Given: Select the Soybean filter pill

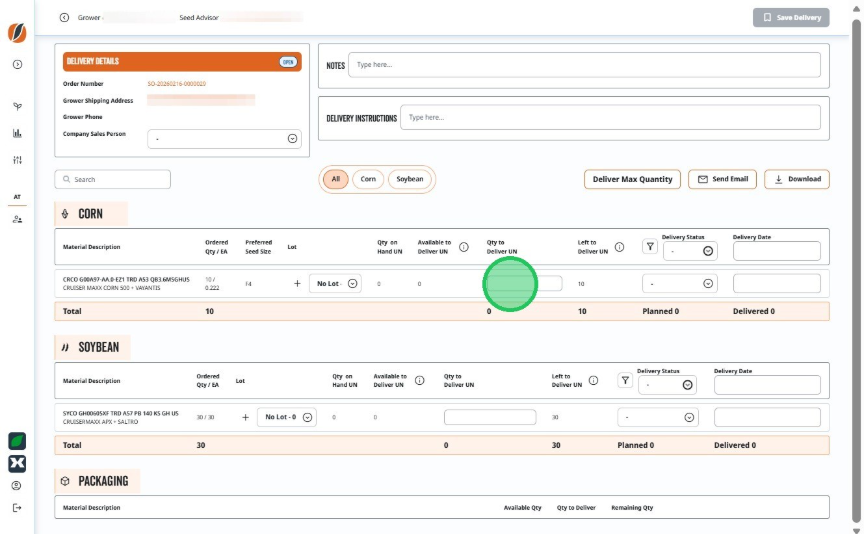Looking at the screenshot, I should point(410,179).
